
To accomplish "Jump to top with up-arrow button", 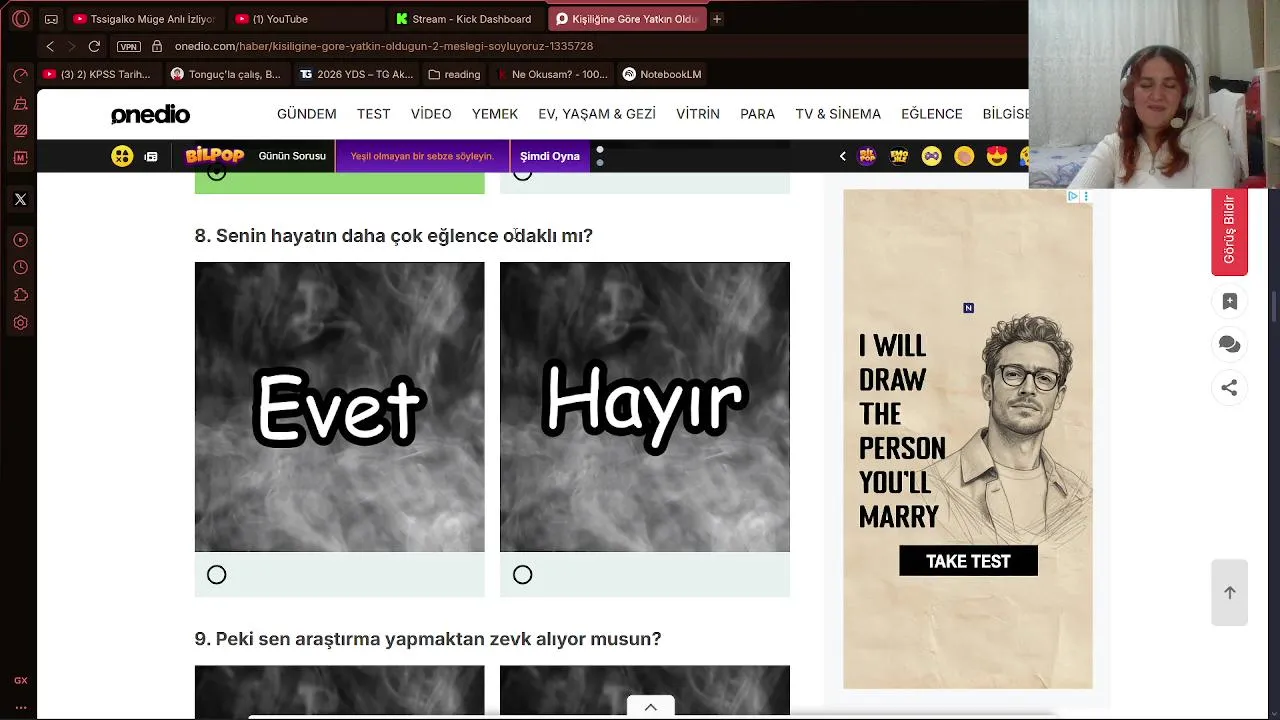I will point(1230,593).
